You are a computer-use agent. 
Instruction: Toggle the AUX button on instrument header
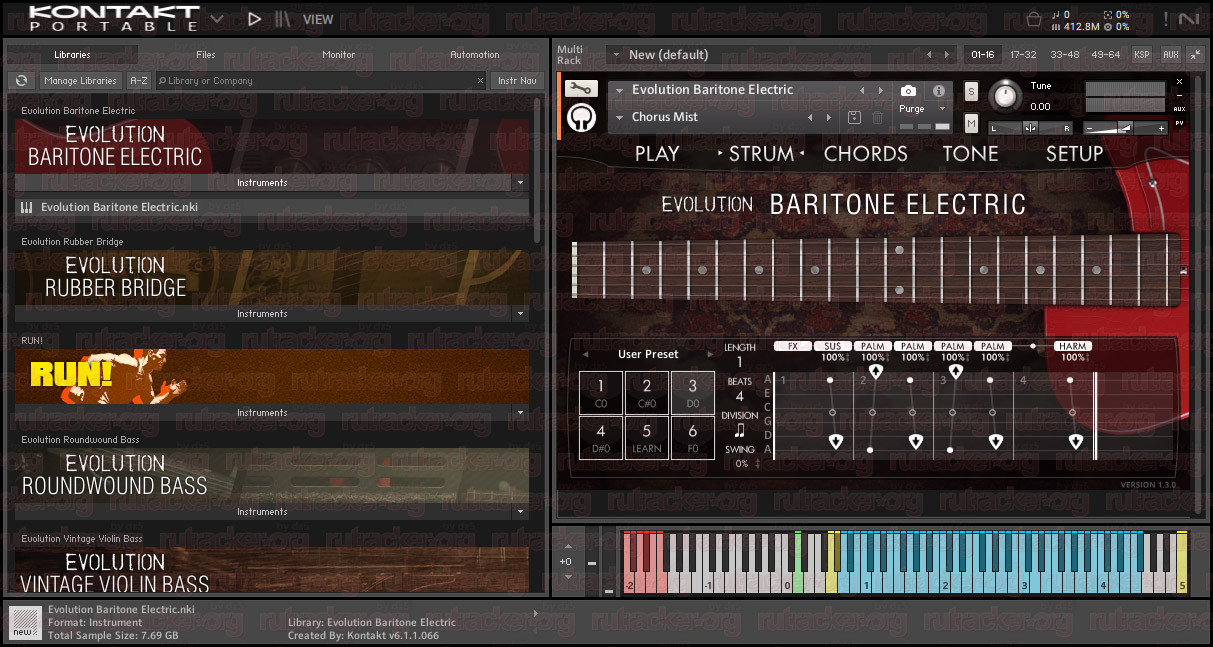1180,109
